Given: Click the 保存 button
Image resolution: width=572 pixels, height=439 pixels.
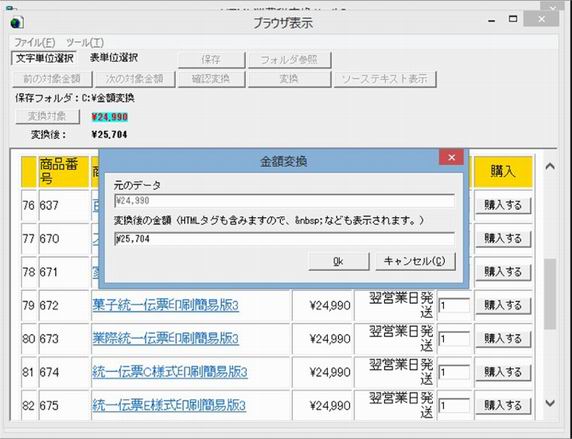Looking at the screenshot, I should point(211,59).
